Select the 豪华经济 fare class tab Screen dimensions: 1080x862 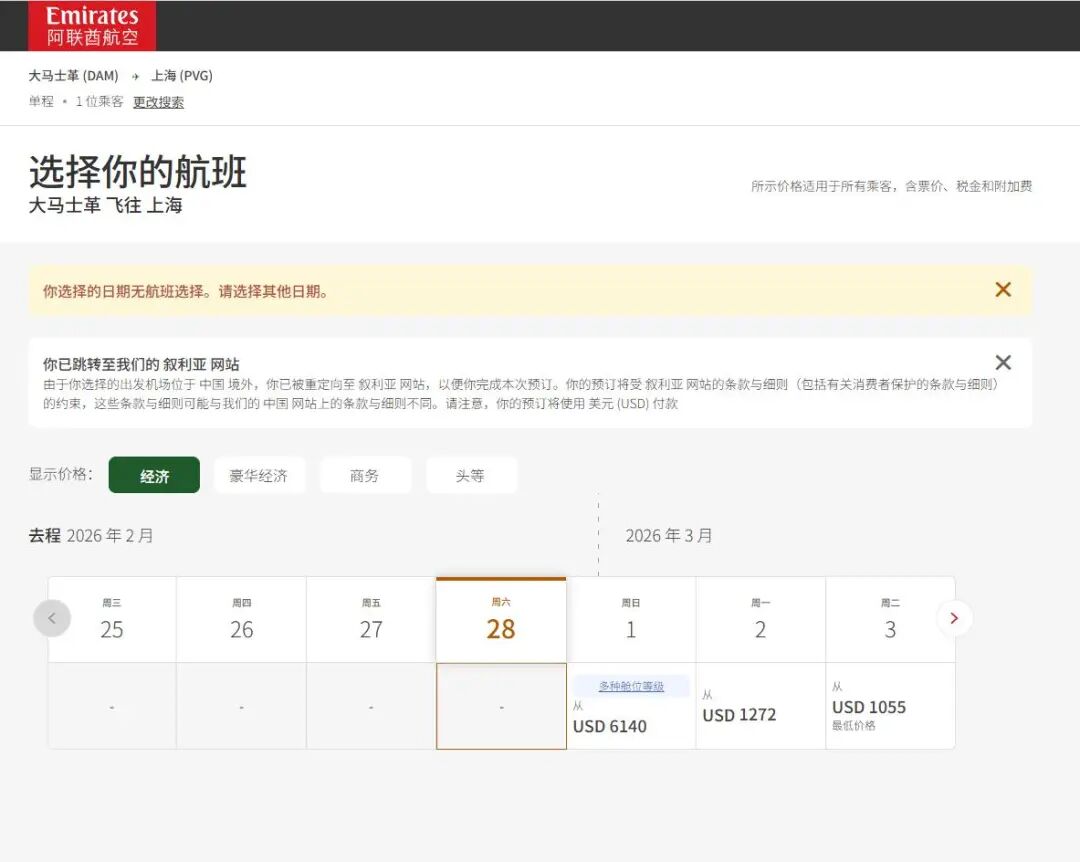pyautogui.click(x=258, y=475)
